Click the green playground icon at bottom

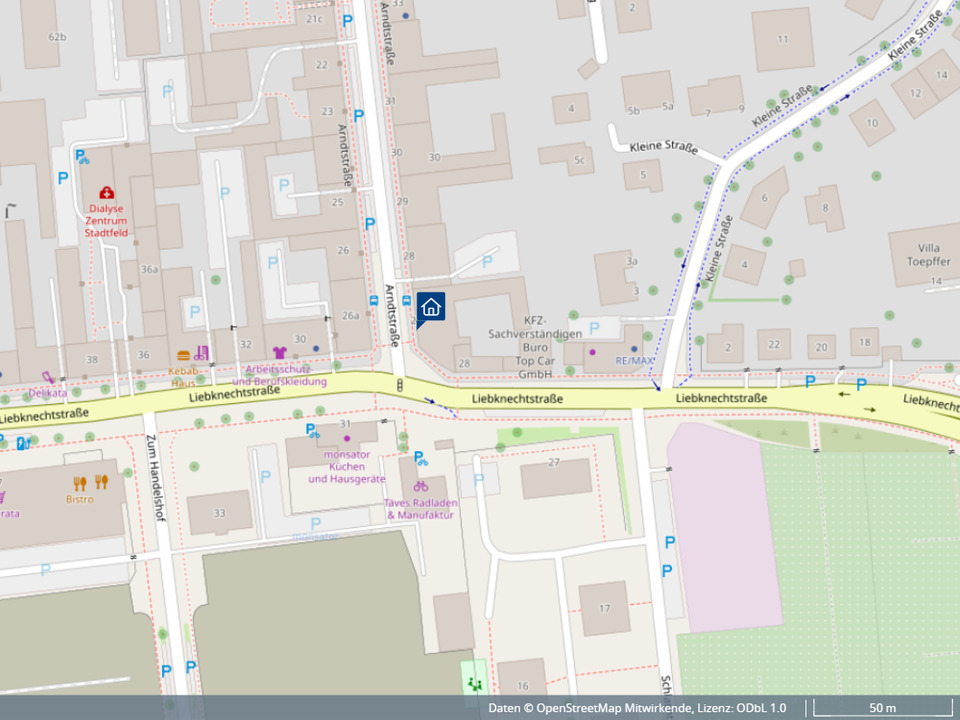tap(474, 683)
